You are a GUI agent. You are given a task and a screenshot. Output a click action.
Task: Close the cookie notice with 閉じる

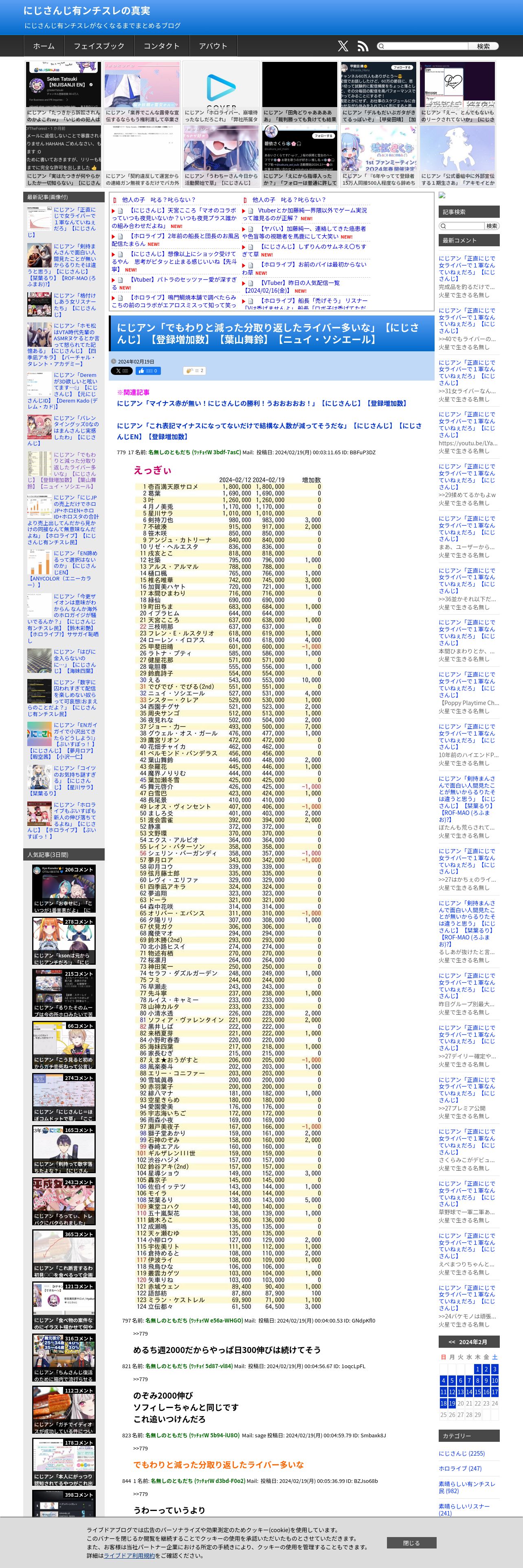(411, 1542)
